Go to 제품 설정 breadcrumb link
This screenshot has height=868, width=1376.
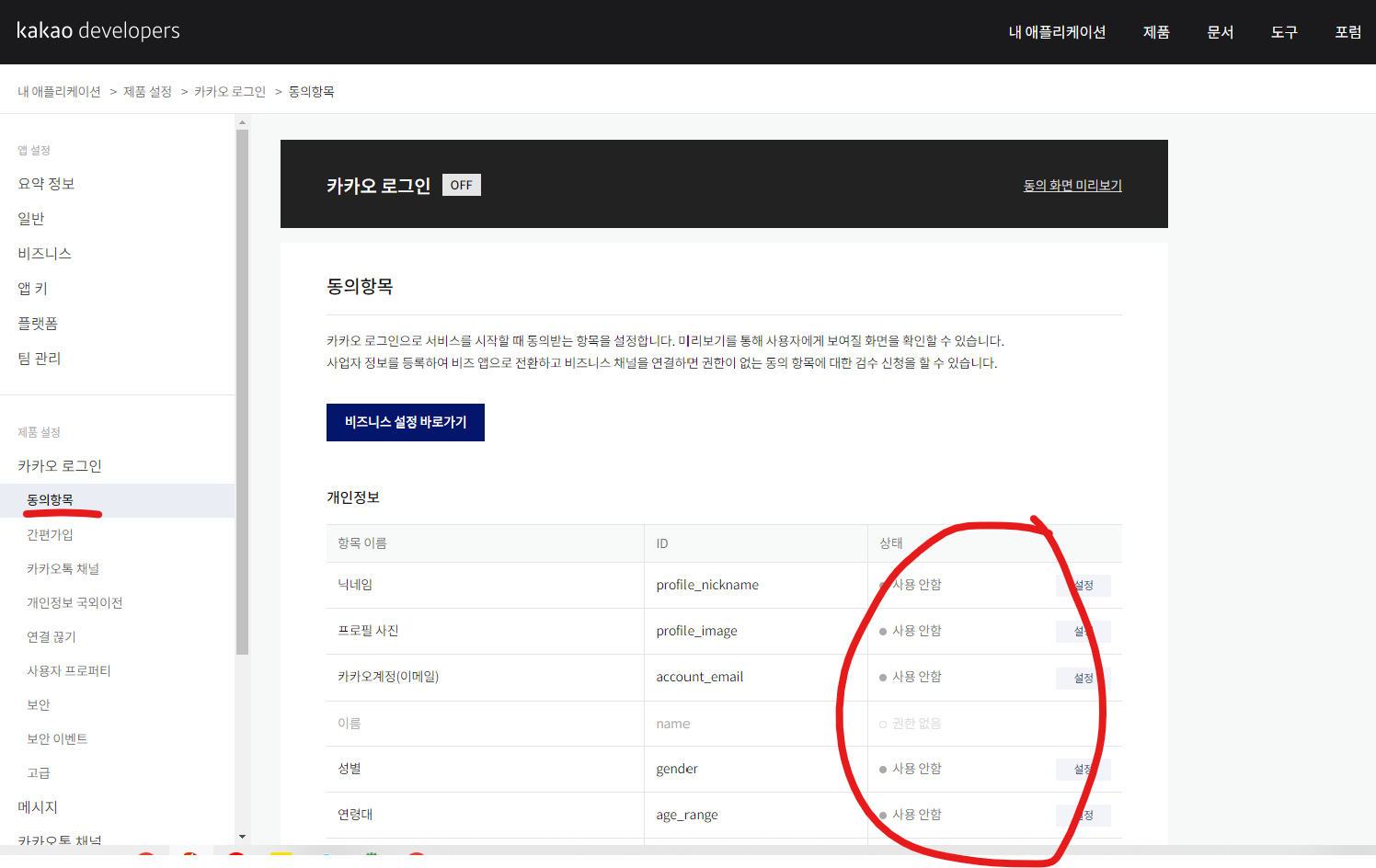(x=147, y=92)
